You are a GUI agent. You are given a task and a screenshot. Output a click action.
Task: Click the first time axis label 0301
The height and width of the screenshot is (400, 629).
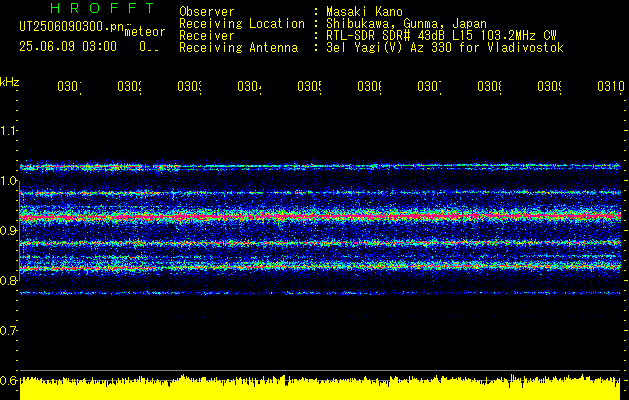[69, 86]
